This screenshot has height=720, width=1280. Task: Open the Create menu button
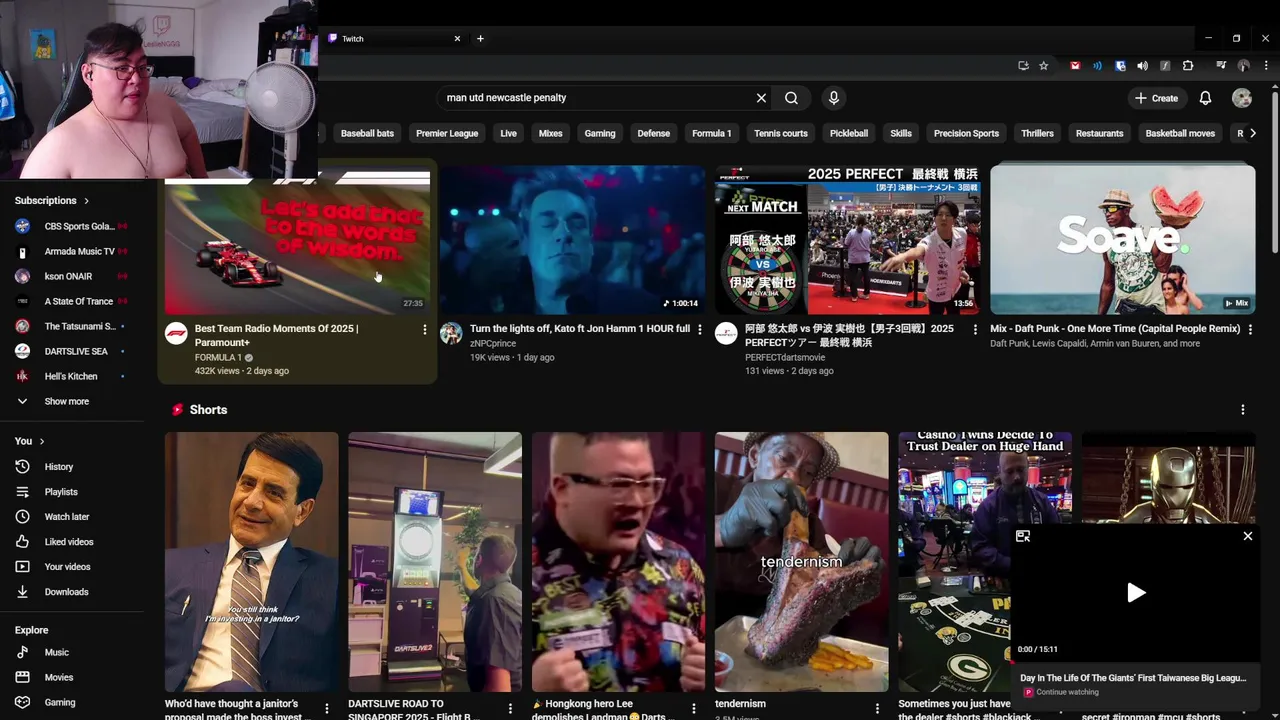(x=1156, y=98)
